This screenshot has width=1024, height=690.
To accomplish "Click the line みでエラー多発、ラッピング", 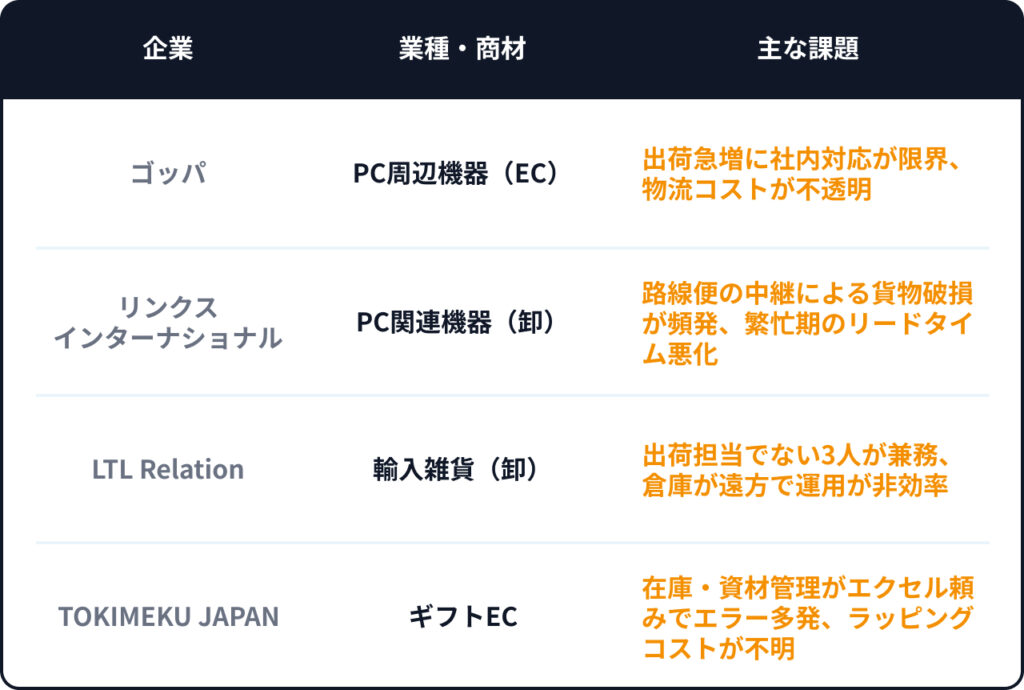I will coord(807,617).
